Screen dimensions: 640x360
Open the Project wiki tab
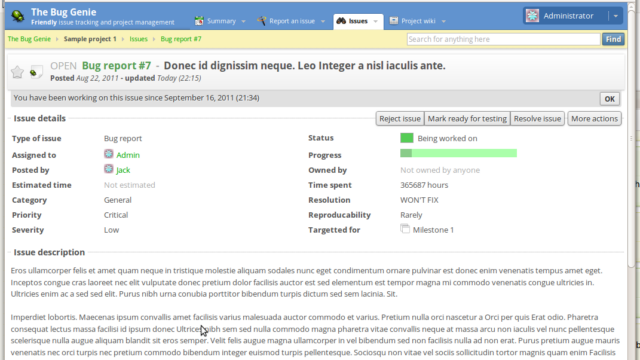click(418, 21)
